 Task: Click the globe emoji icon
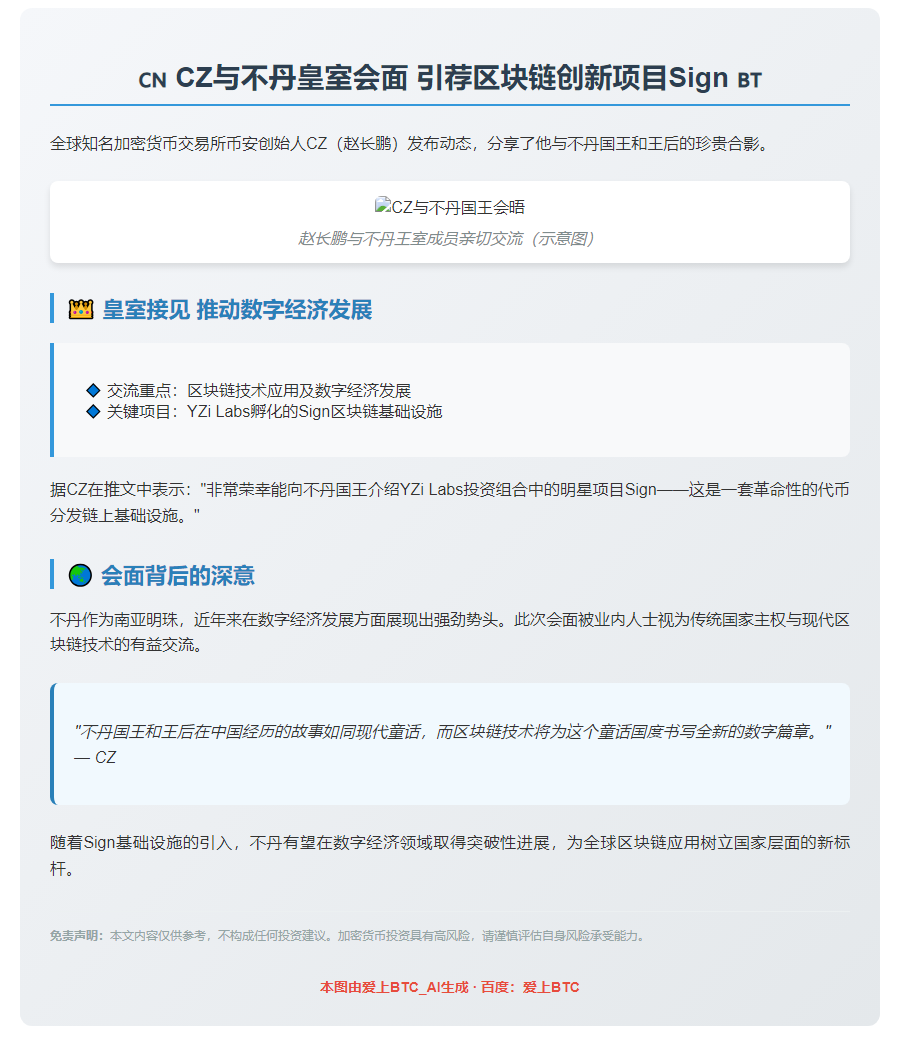80,575
